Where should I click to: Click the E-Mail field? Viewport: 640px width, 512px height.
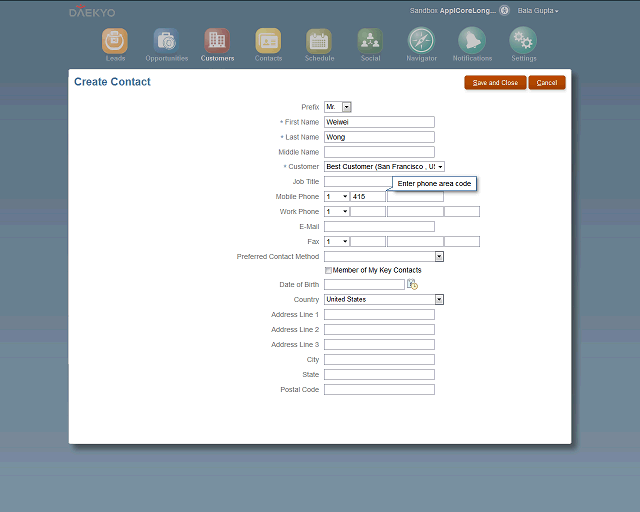379,227
